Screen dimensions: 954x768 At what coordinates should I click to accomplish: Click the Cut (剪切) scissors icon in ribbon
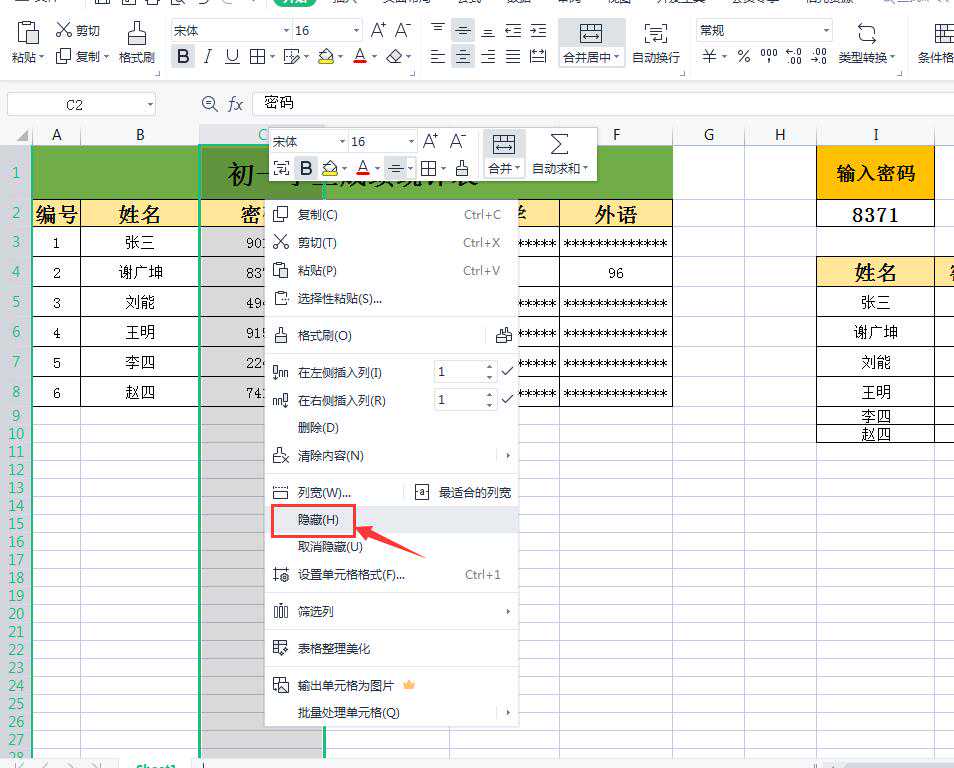tap(65, 31)
